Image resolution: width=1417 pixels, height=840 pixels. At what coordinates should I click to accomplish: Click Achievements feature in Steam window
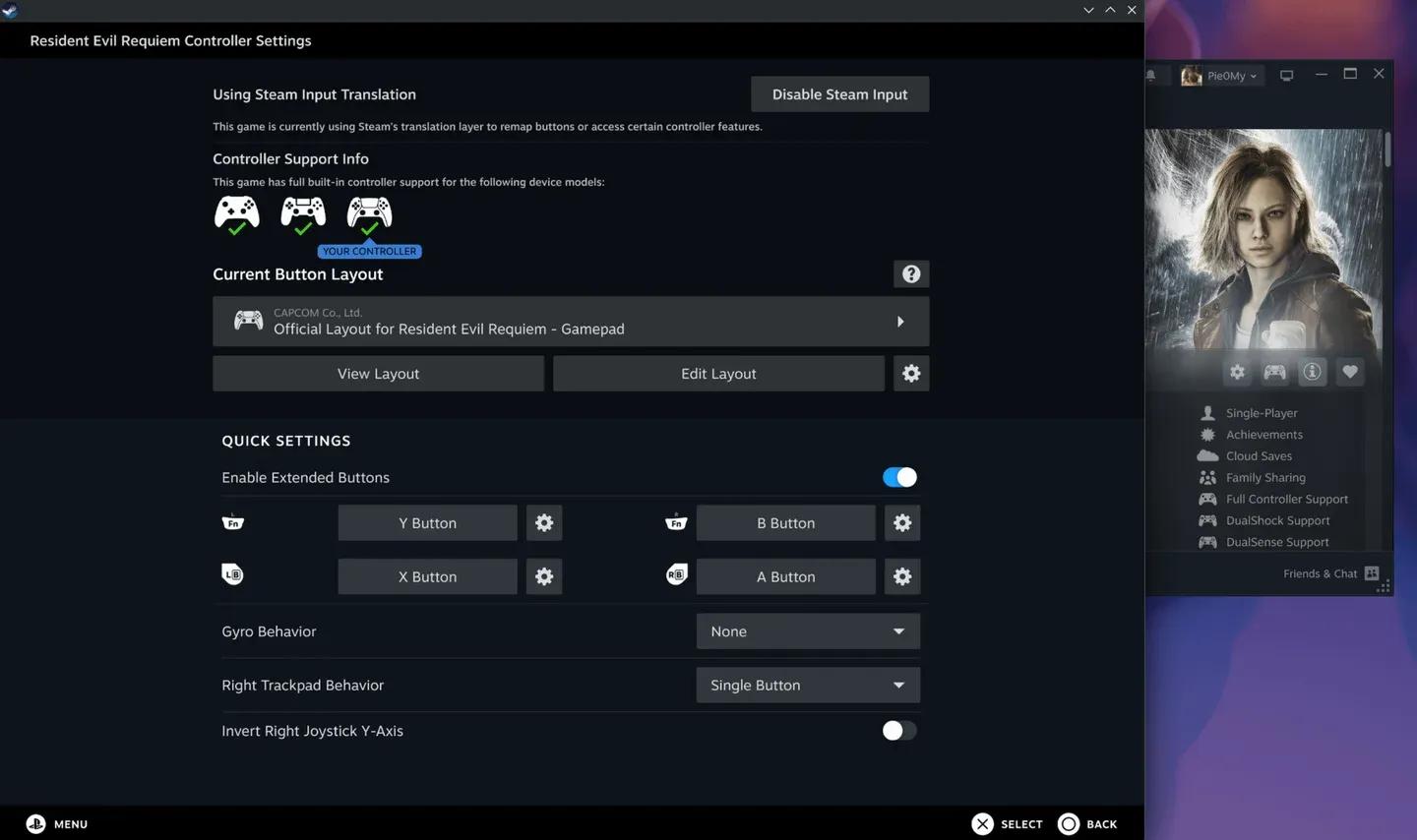pos(1264,435)
